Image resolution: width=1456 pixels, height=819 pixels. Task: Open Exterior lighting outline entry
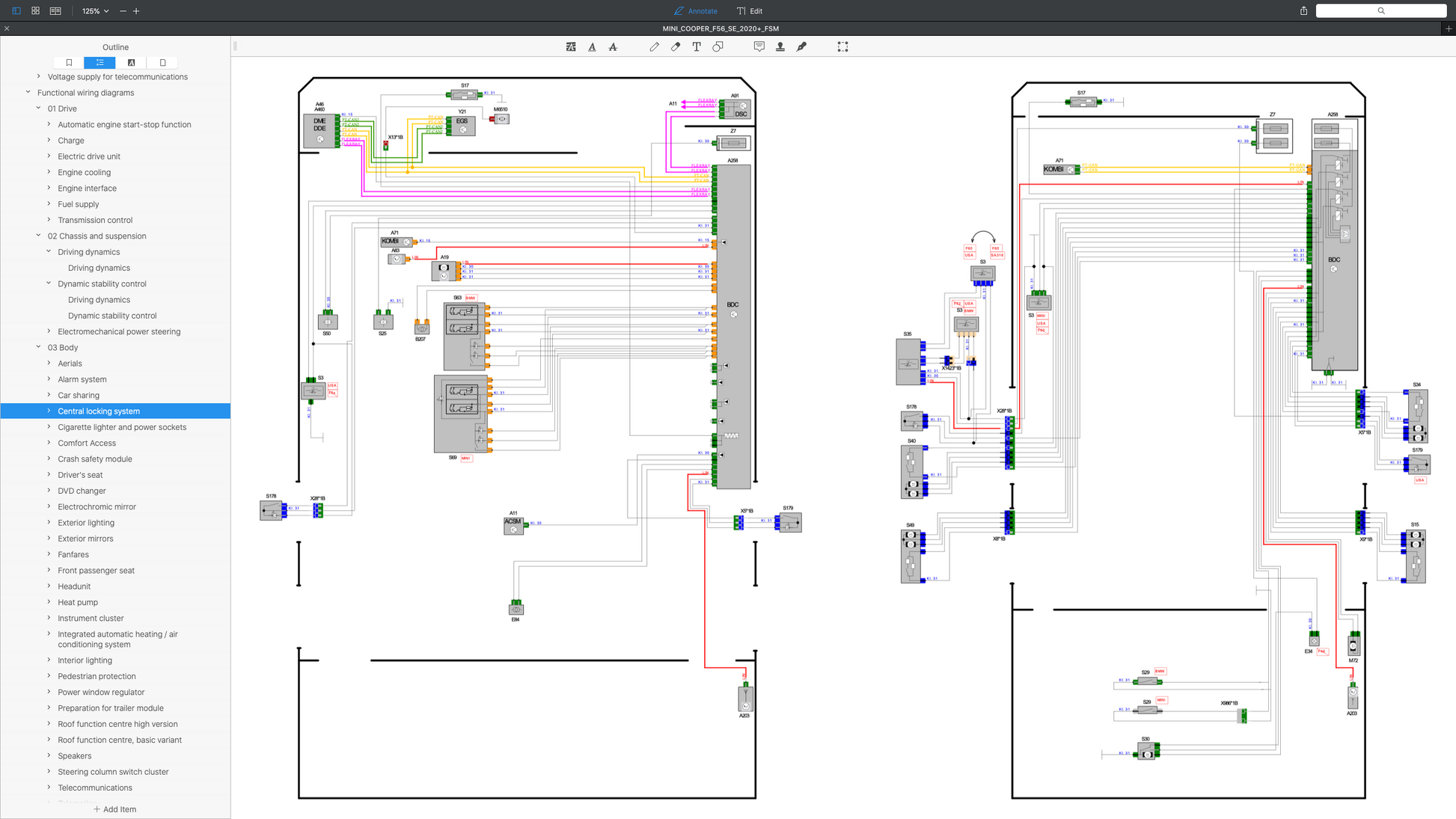[x=86, y=523]
